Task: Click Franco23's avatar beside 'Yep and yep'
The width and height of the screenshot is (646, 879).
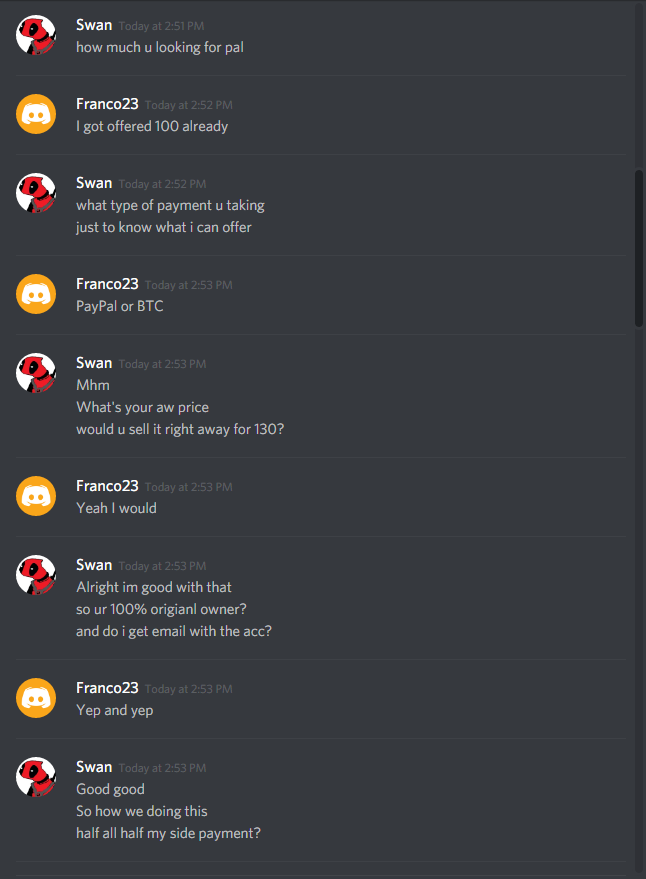Action: click(x=36, y=698)
